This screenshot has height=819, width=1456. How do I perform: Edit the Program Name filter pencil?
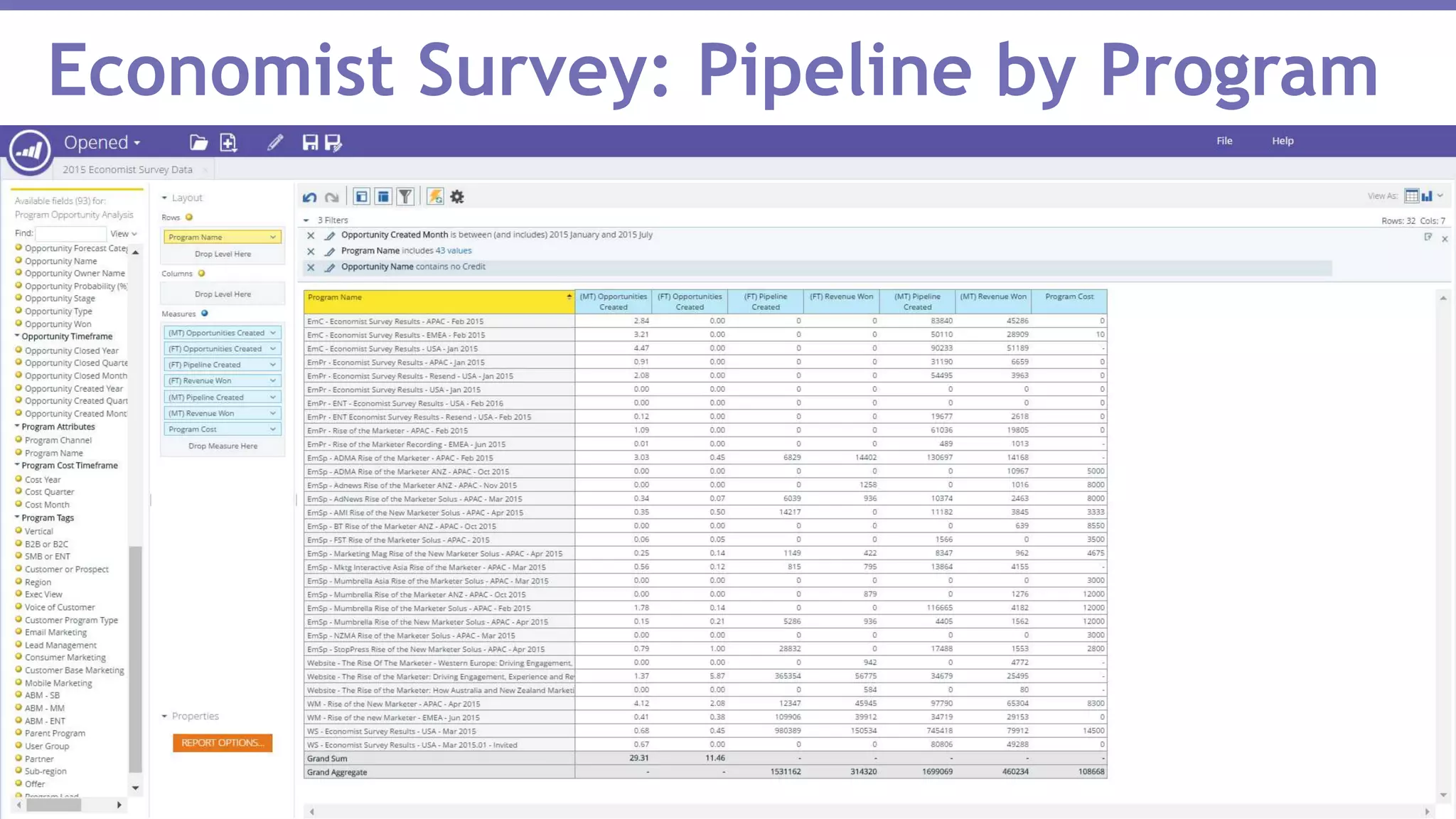click(330, 251)
